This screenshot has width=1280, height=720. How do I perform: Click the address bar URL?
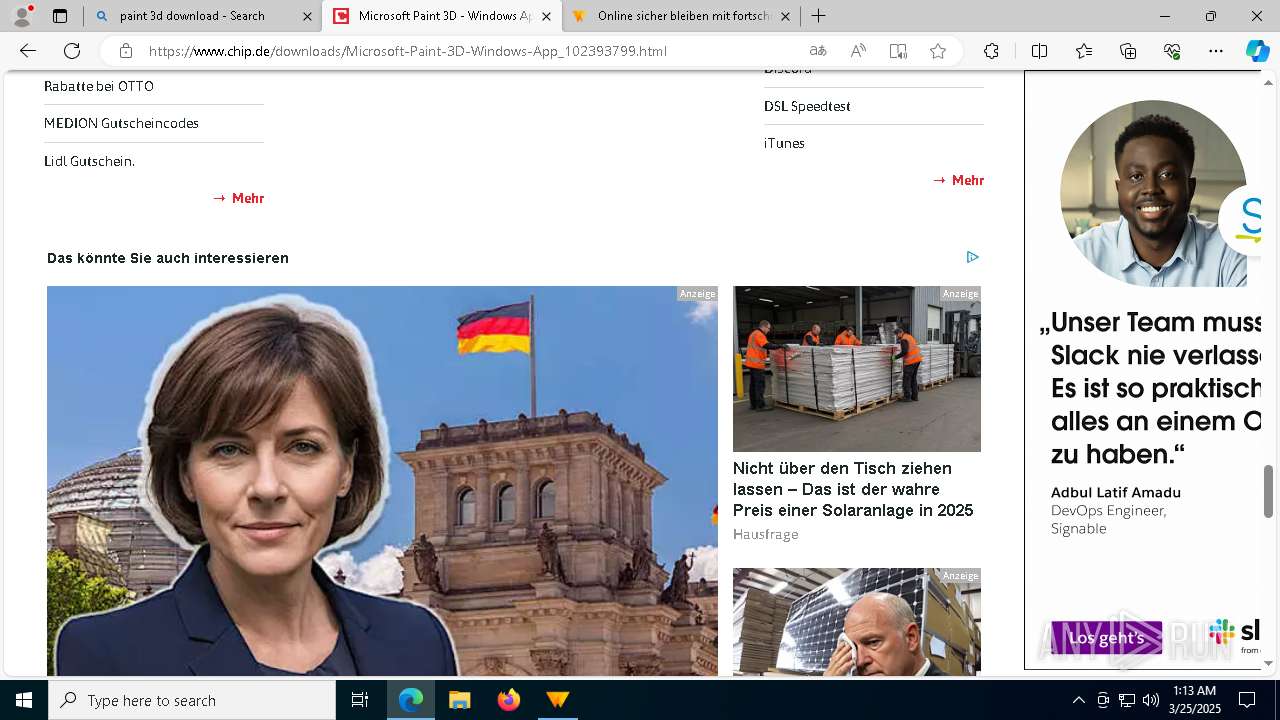(408, 51)
